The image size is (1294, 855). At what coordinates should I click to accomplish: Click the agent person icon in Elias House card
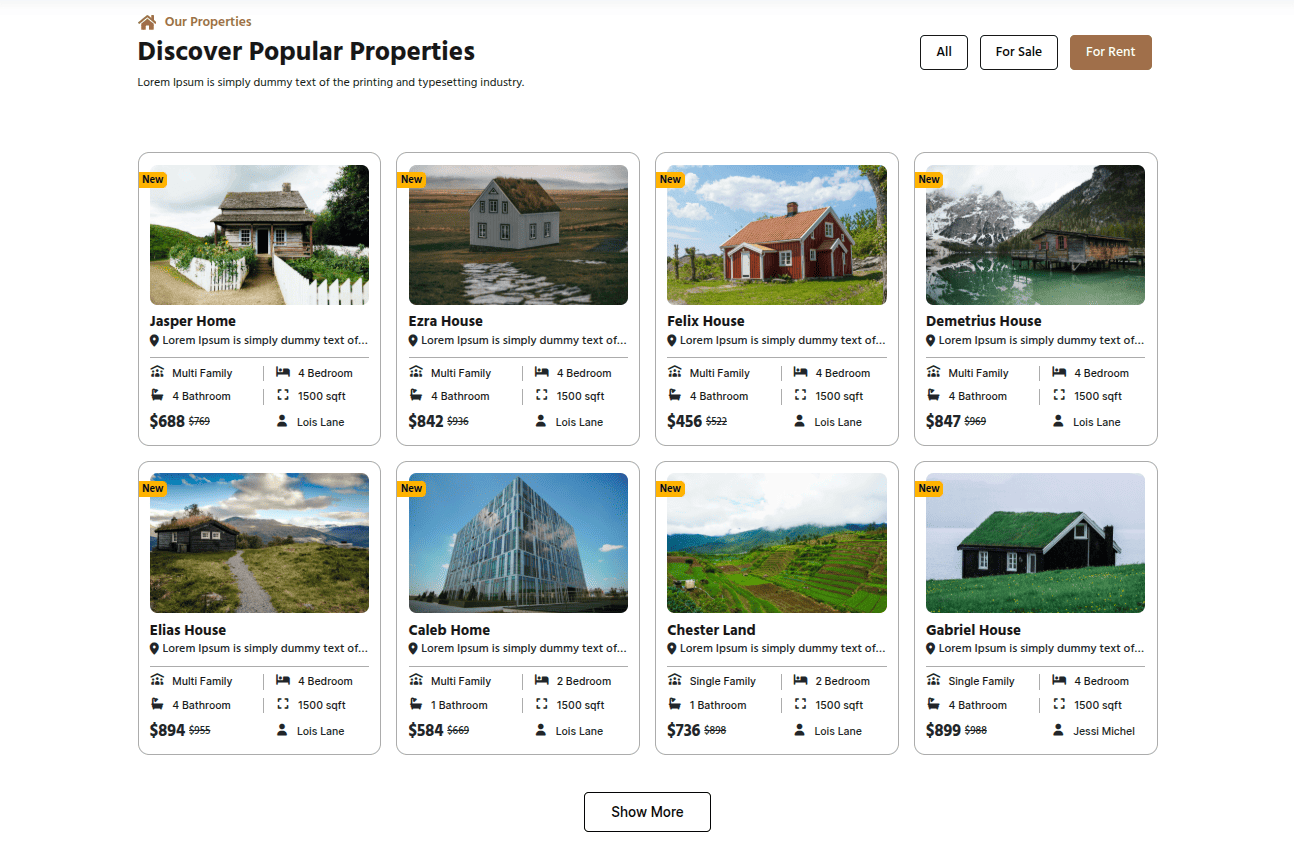pos(282,730)
